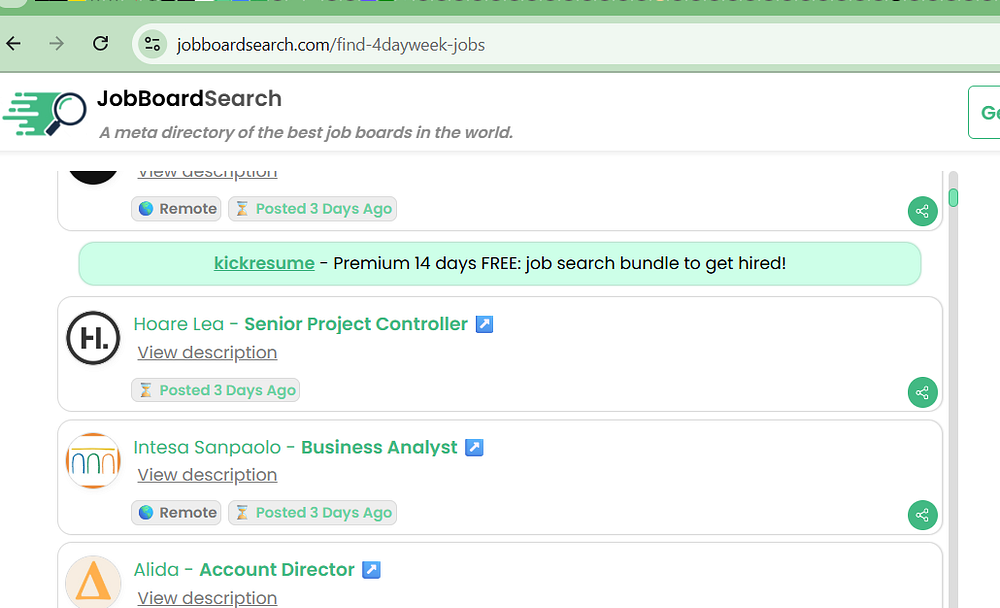The image size is (1000, 608).
Task: Click the JobBoardSearch magnifier logo
Action: coord(45,114)
